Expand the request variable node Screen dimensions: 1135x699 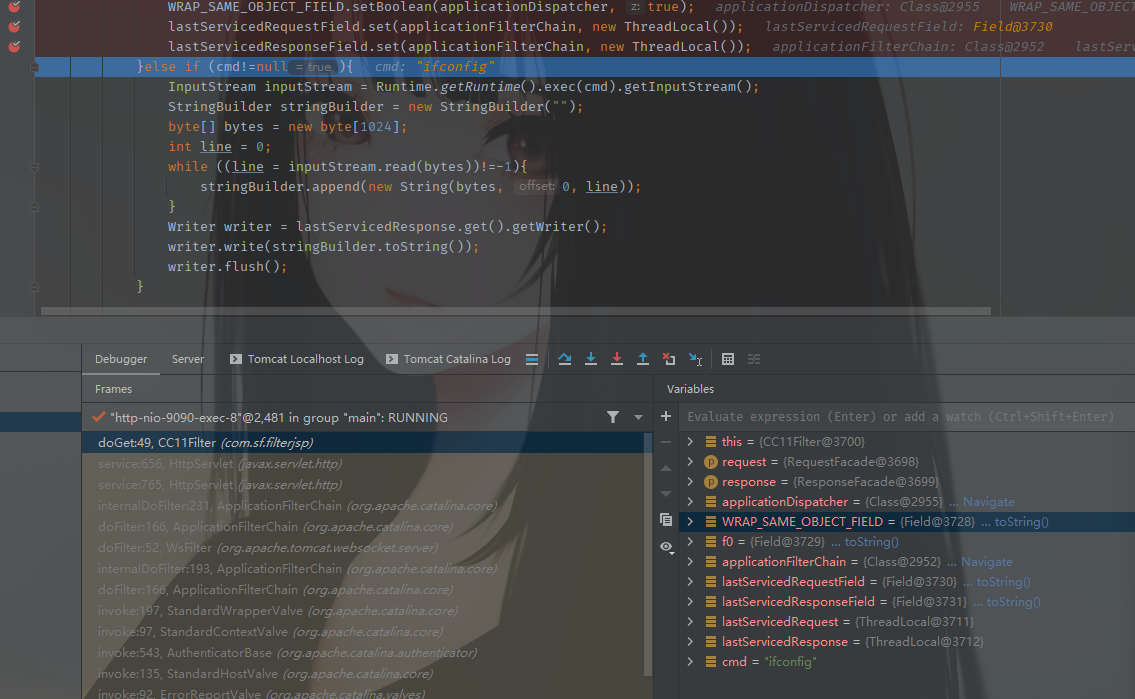(691, 462)
